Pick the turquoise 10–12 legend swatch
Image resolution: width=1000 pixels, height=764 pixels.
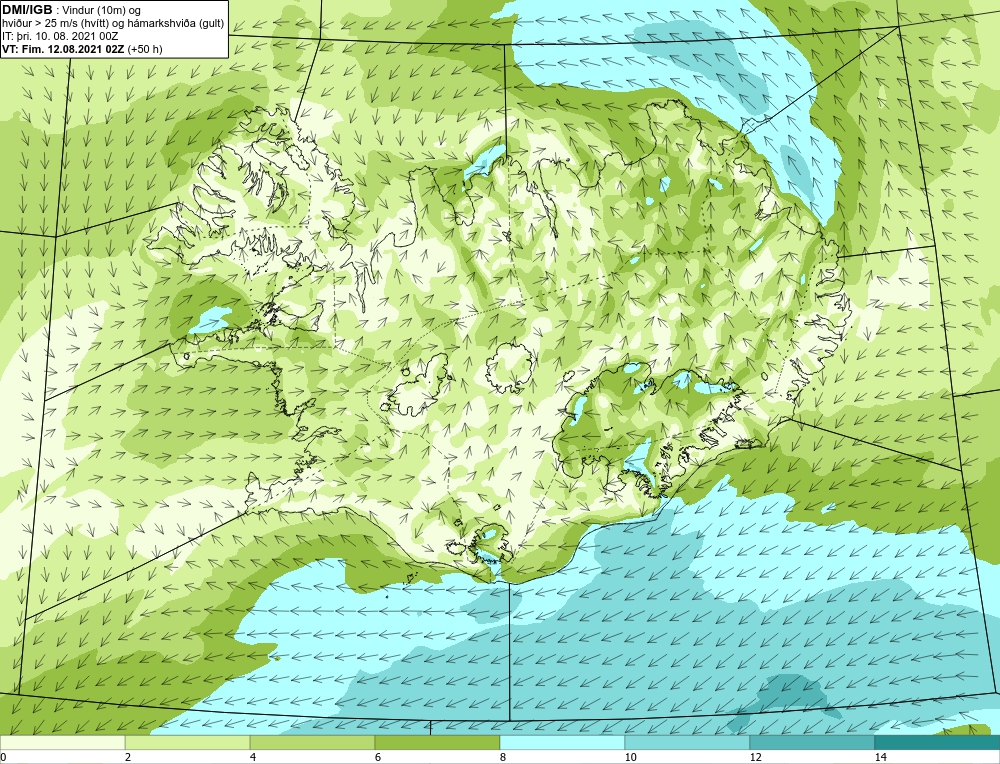coord(688,742)
